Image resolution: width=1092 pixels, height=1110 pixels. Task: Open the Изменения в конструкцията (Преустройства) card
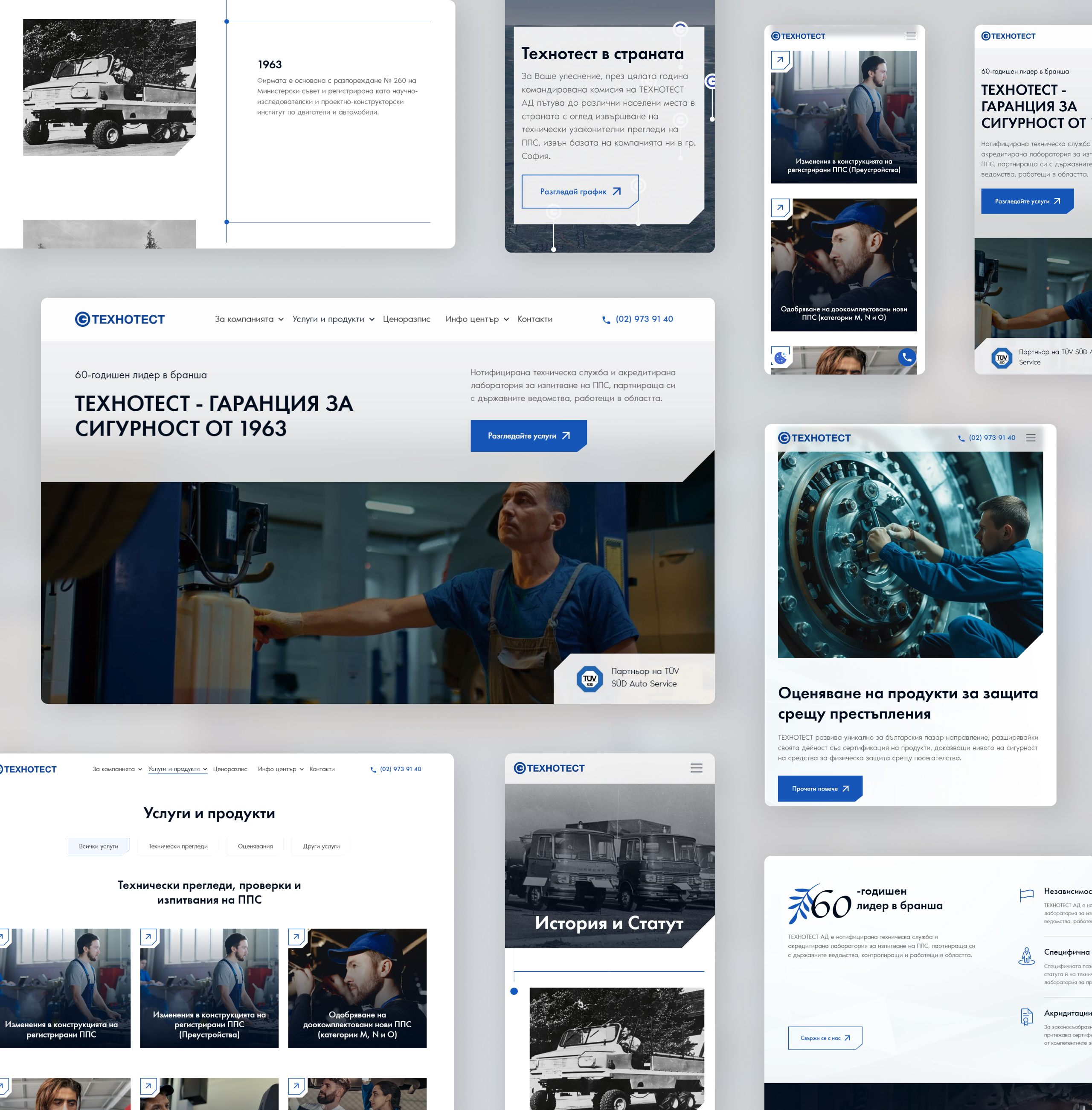(209, 988)
